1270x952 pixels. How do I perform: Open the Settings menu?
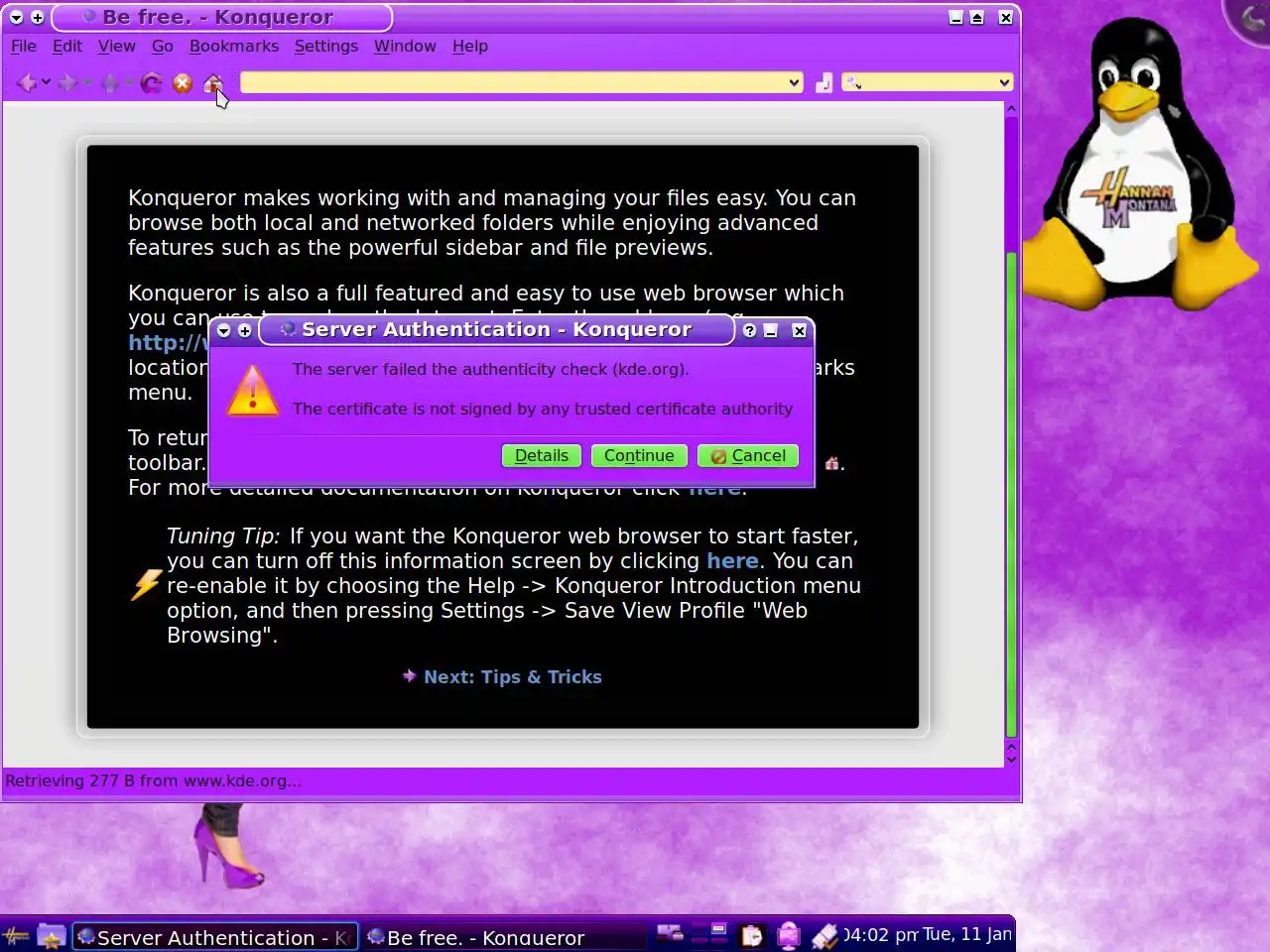click(326, 46)
